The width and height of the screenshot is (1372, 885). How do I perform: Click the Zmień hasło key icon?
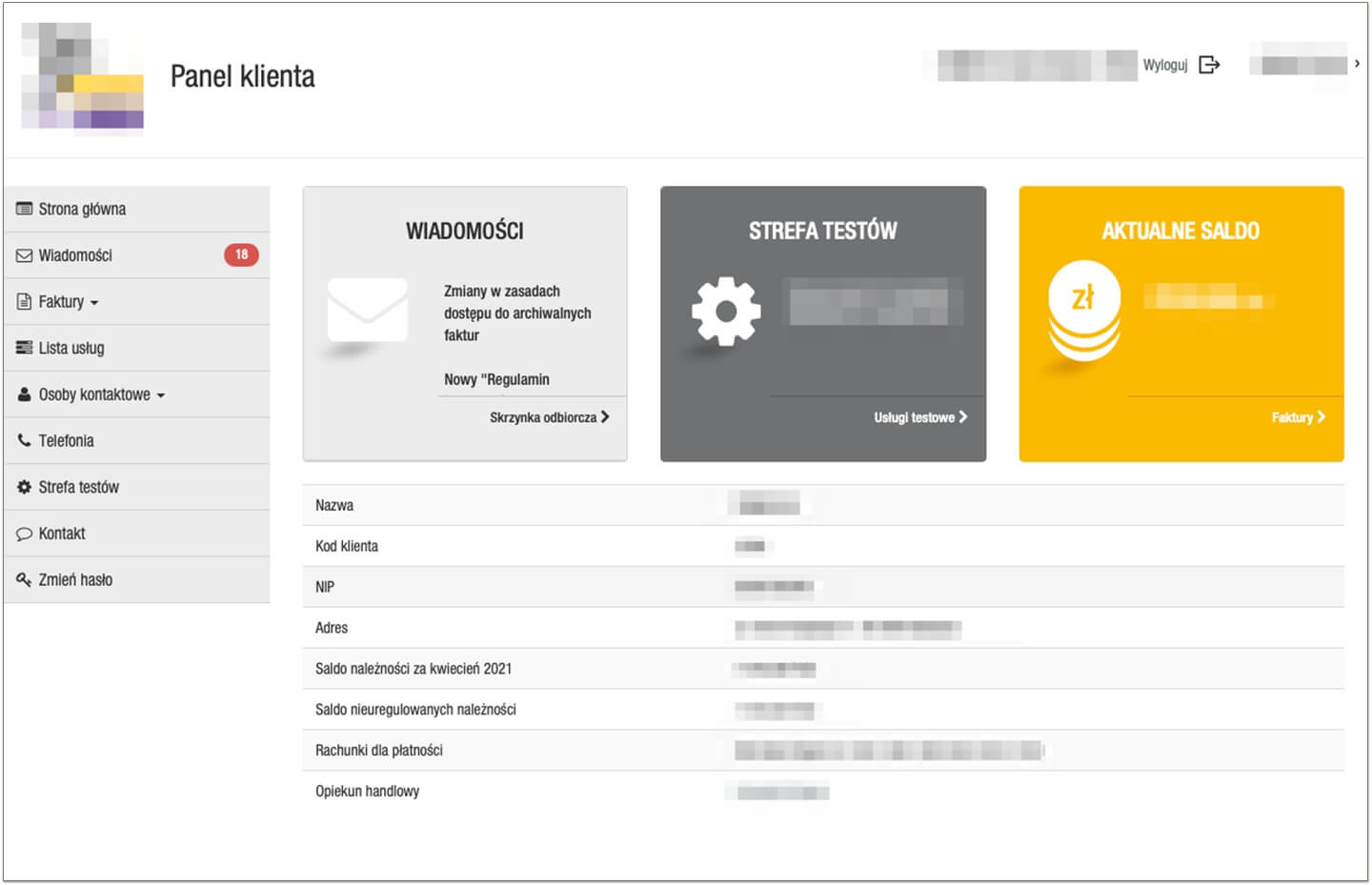point(24,579)
